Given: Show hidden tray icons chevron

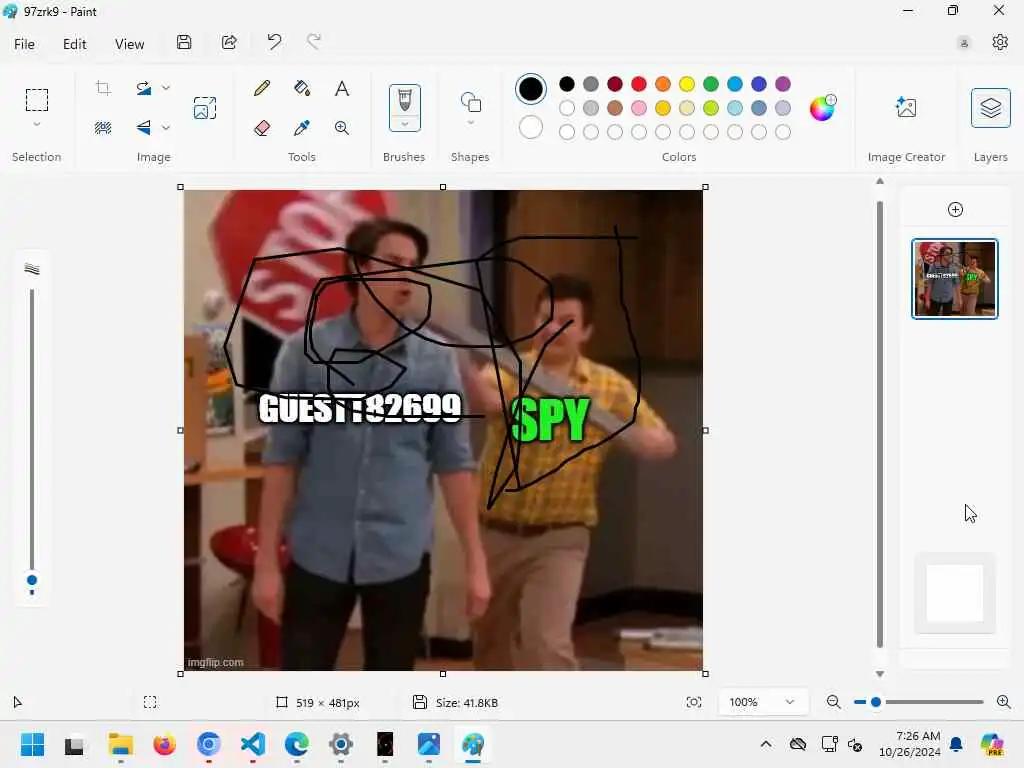Looking at the screenshot, I should coord(766,744).
